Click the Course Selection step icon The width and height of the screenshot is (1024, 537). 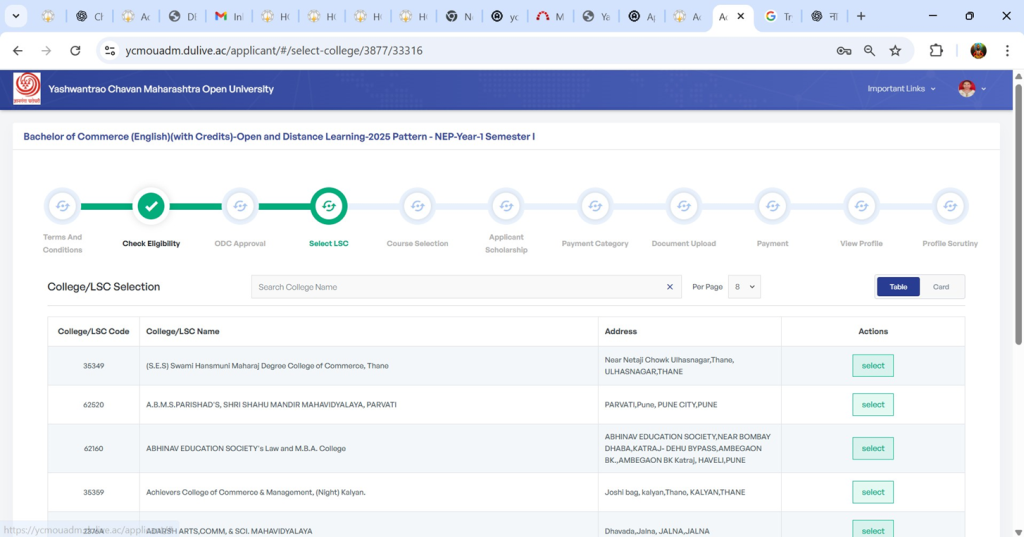417,206
